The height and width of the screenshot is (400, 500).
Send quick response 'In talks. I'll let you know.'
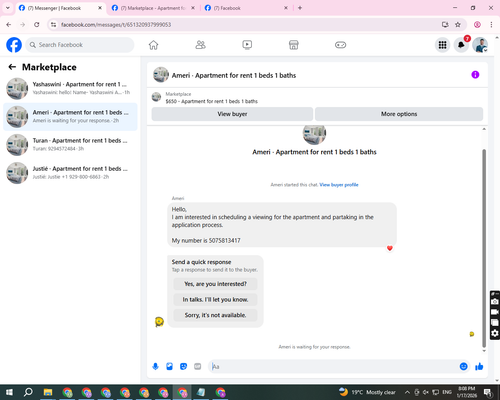[215, 300]
